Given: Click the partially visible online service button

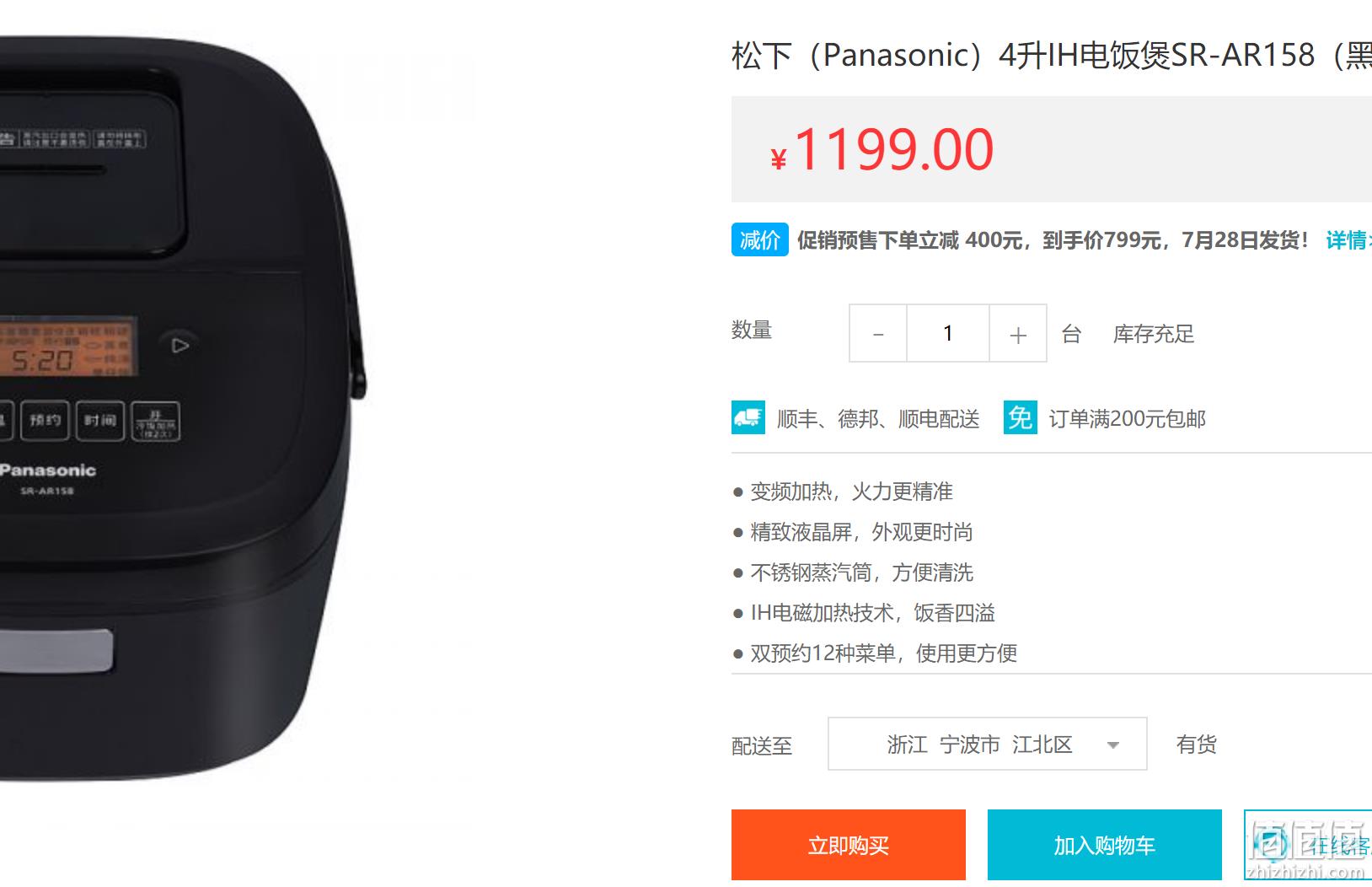Looking at the screenshot, I should pyautogui.click(x=1308, y=845).
